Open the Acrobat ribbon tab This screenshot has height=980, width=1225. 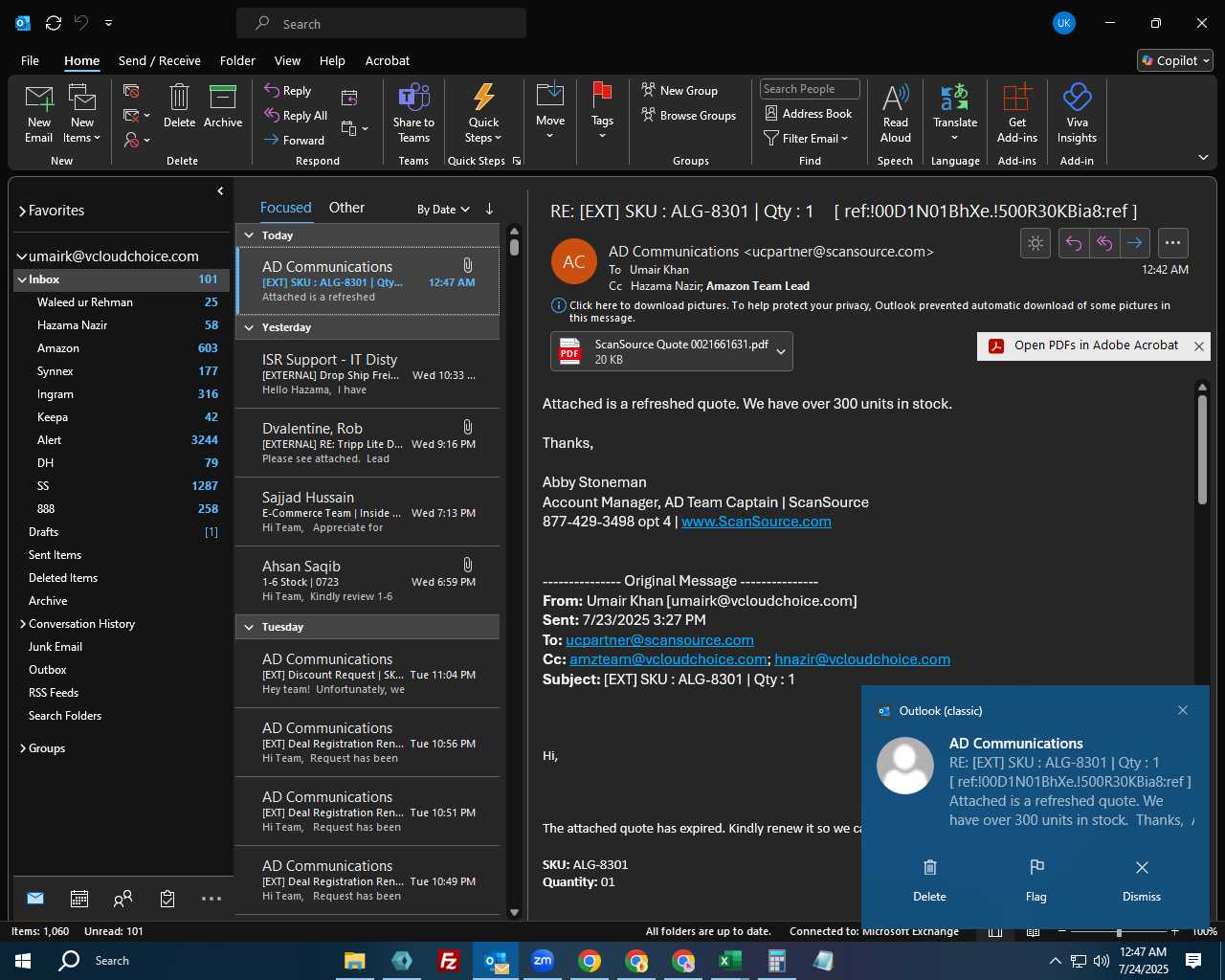tap(388, 60)
